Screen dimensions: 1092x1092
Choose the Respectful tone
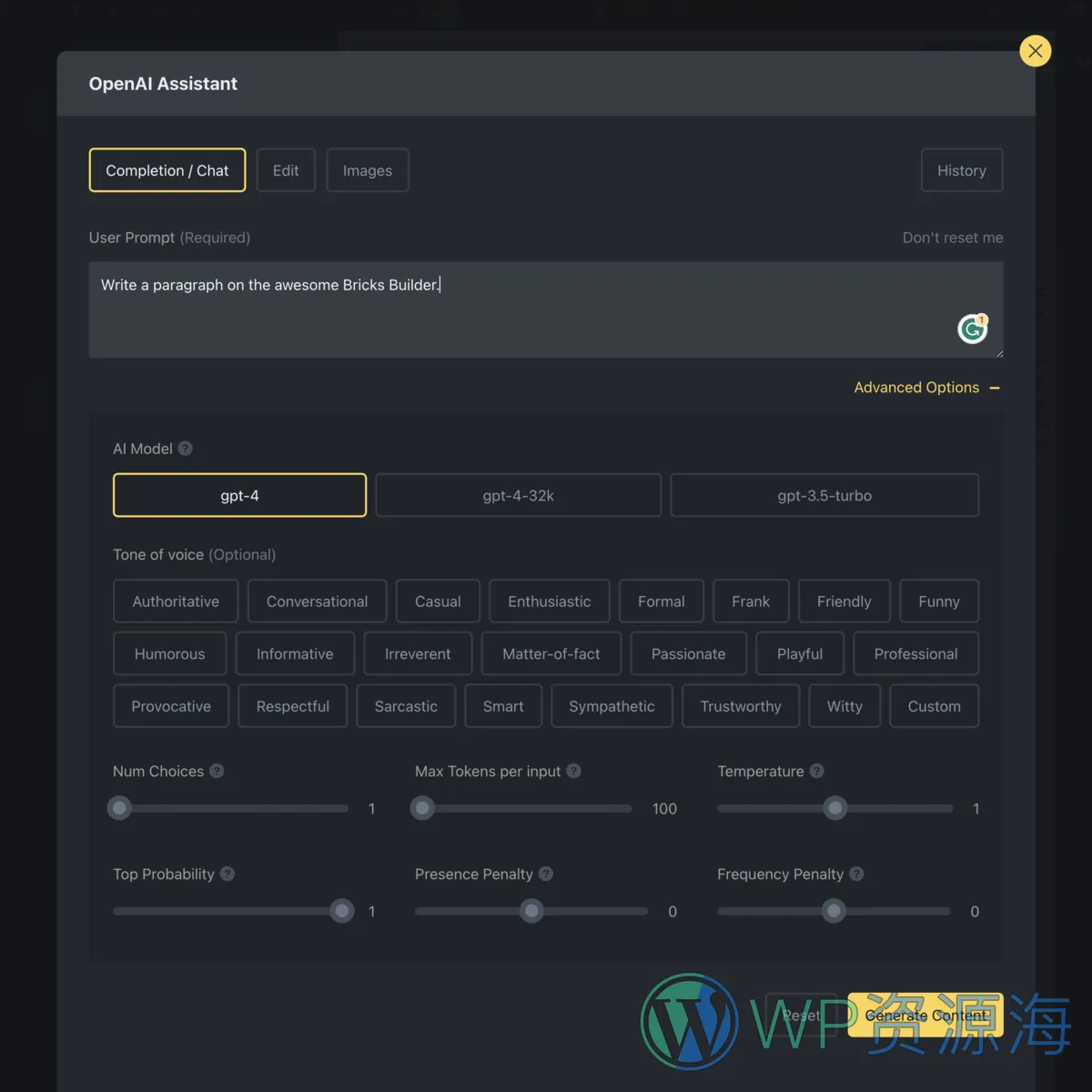coord(293,706)
